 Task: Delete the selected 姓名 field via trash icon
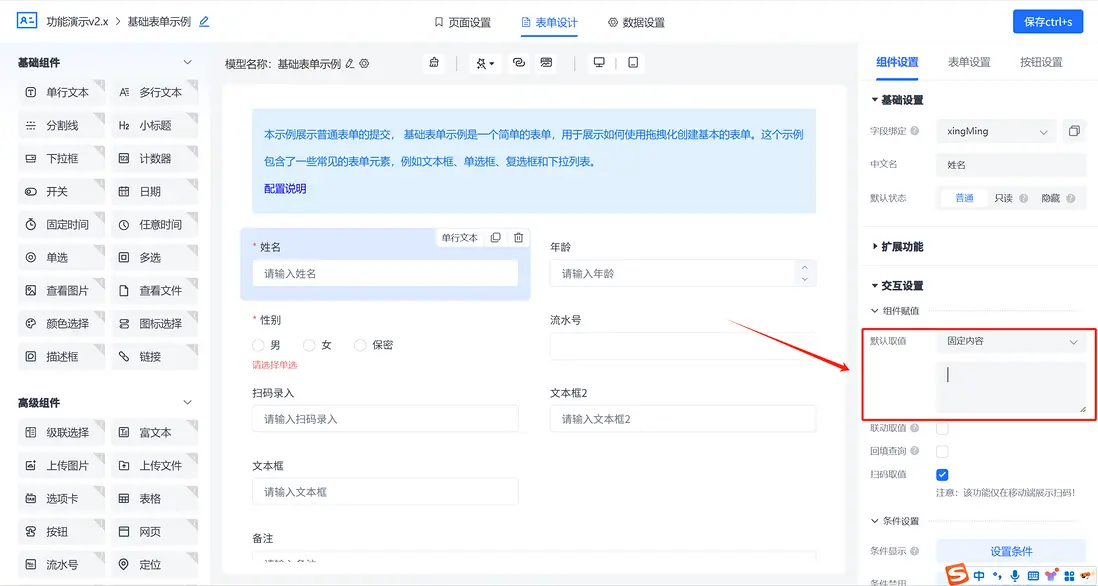(x=518, y=238)
